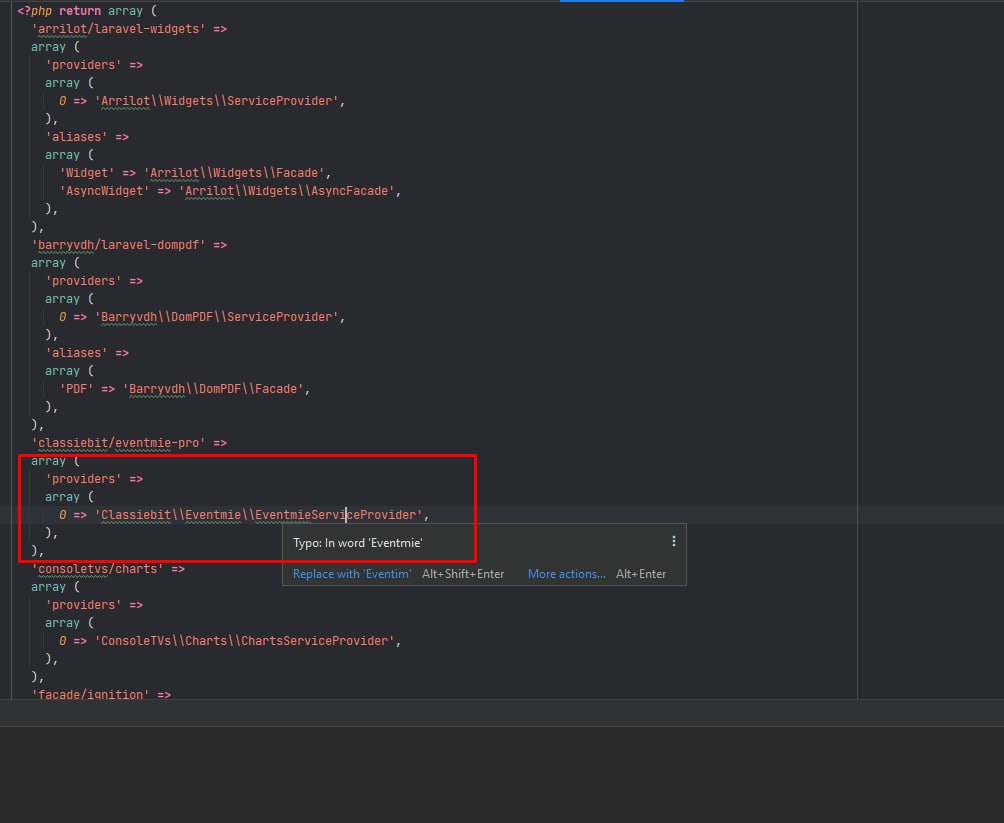Click the 'PDF' alias key

tap(77, 389)
